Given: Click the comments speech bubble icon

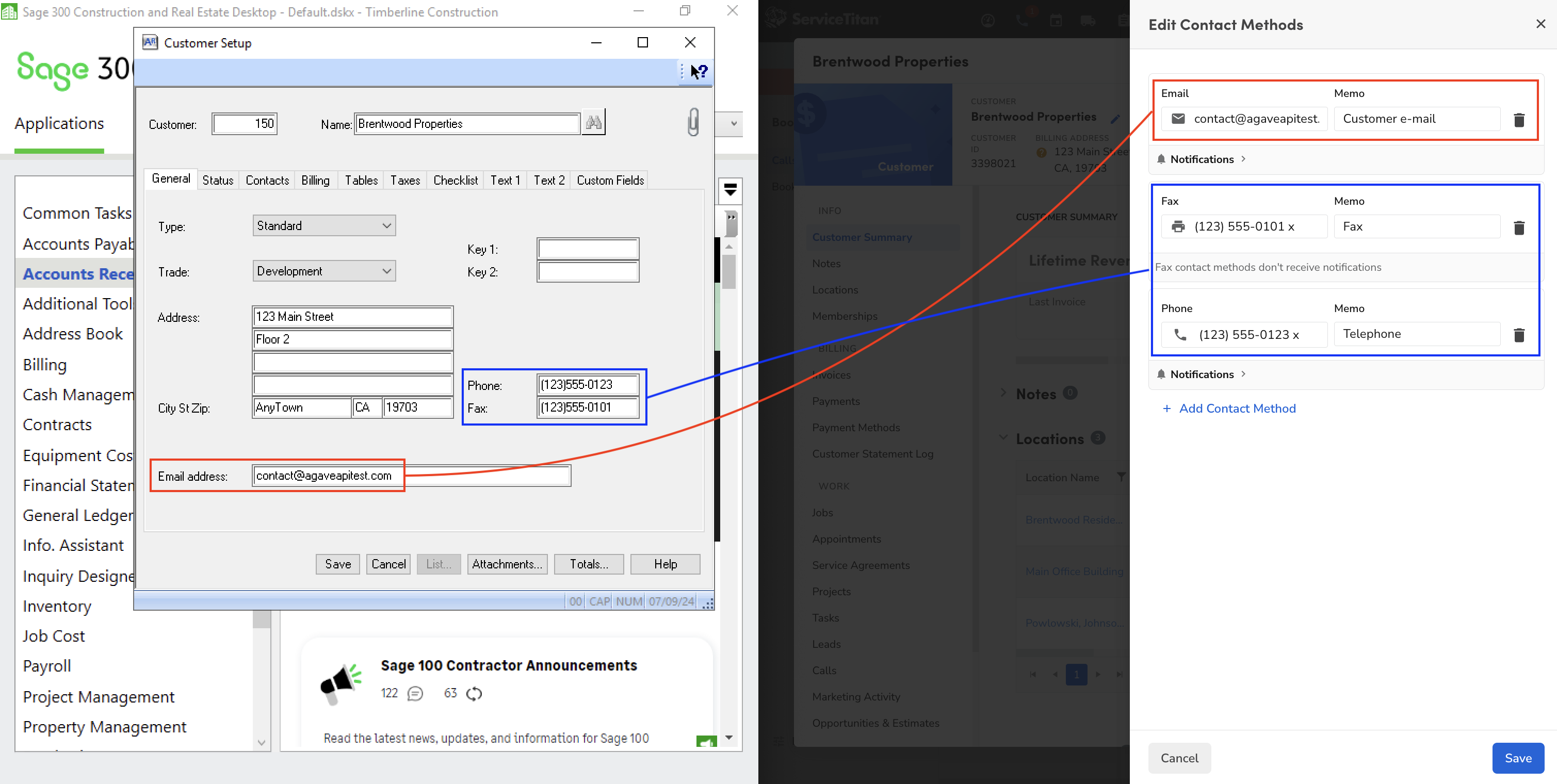Looking at the screenshot, I should pyautogui.click(x=415, y=693).
